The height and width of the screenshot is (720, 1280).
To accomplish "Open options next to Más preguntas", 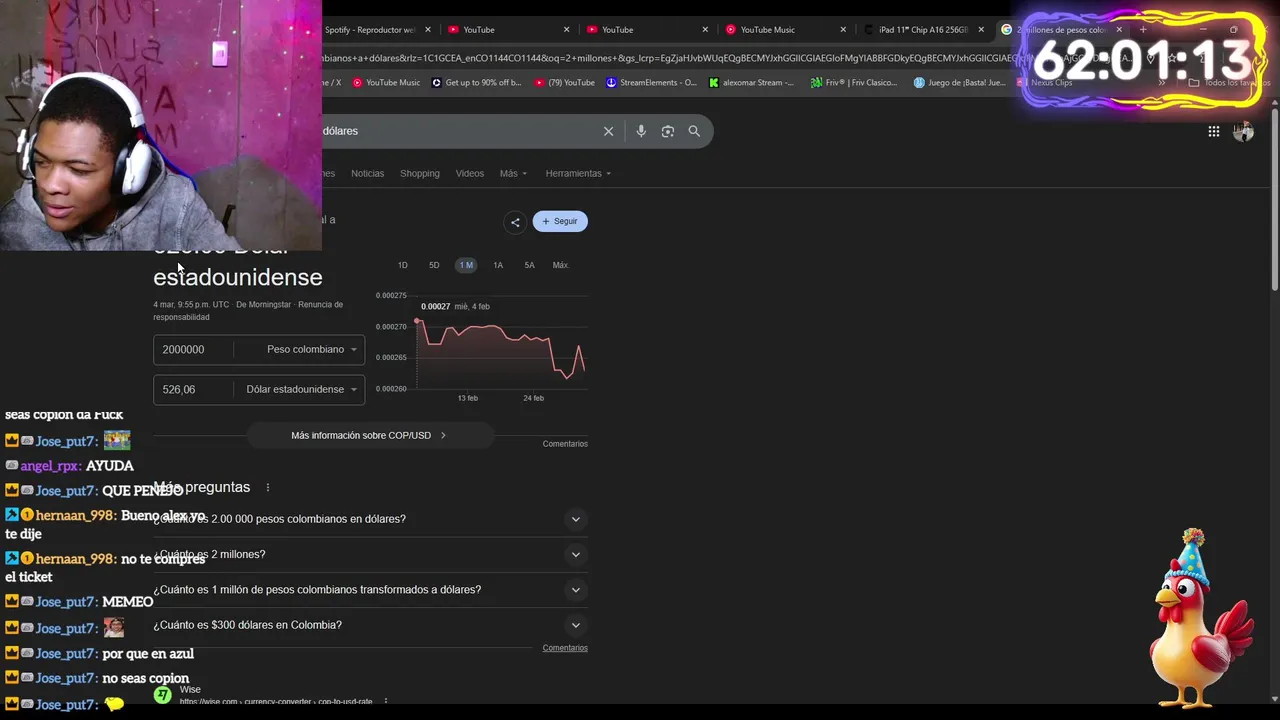I will (x=267, y=487).
